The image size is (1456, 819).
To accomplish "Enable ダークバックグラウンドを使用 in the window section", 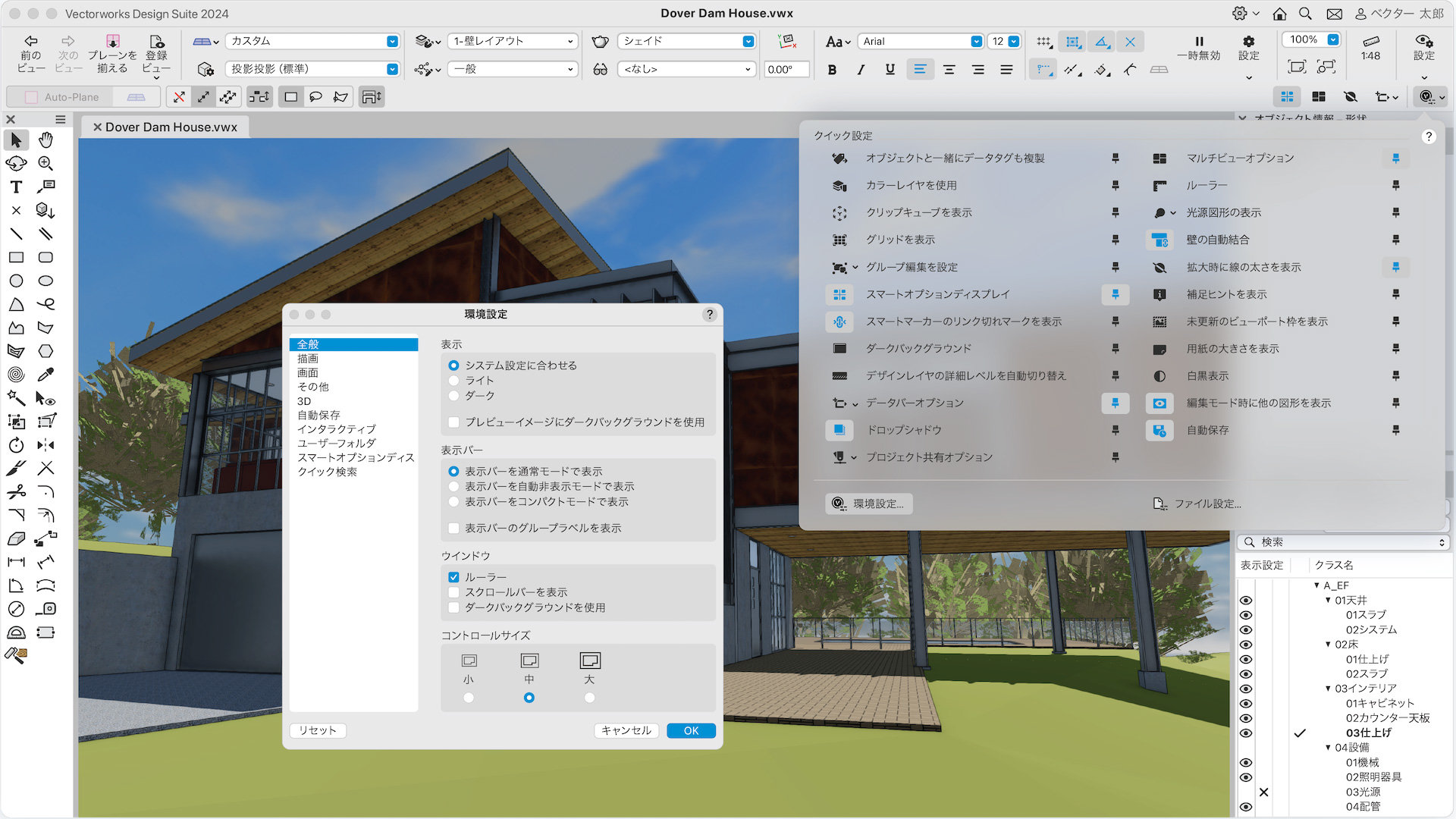I will 453,607.
